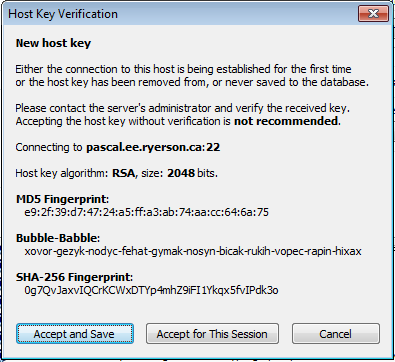The width and height of the screenshot is (395, 362).
Task: Click the Bubble-Babble label
Action: pyautogui.click(x=58, y=238)
